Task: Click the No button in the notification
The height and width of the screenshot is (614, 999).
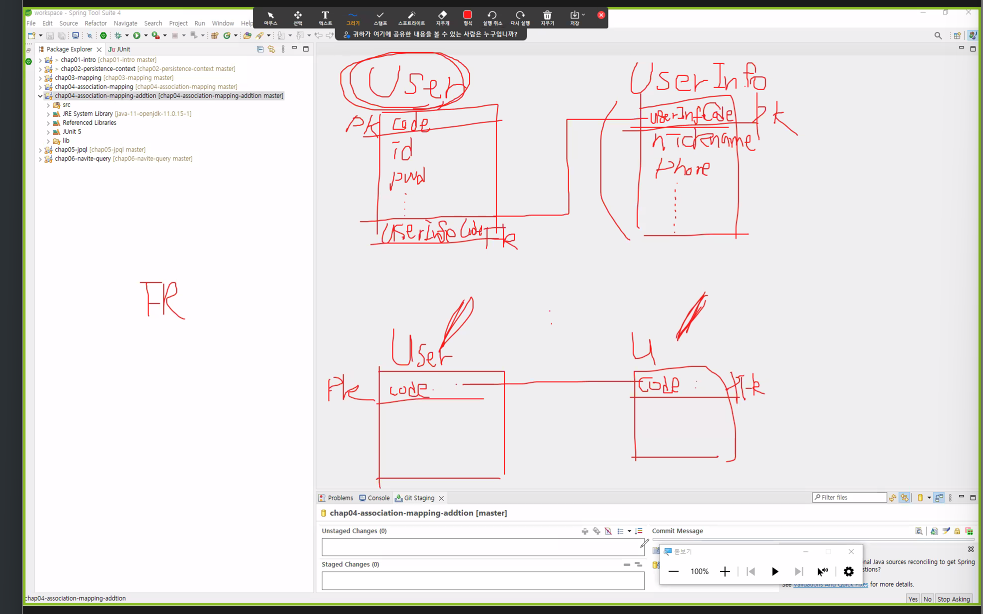Action: coord(928,599)
